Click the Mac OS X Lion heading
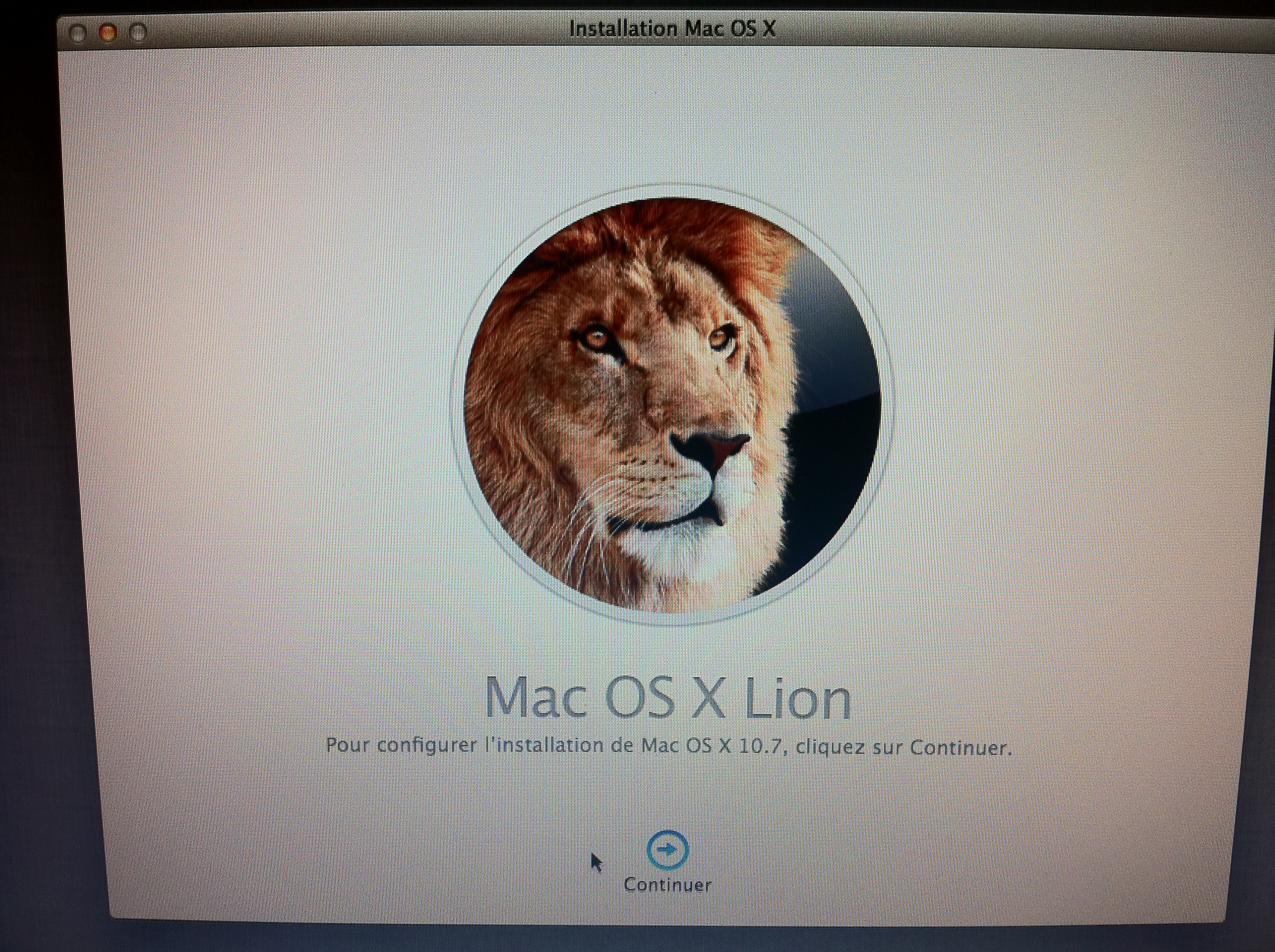 [x=668, y=698]
